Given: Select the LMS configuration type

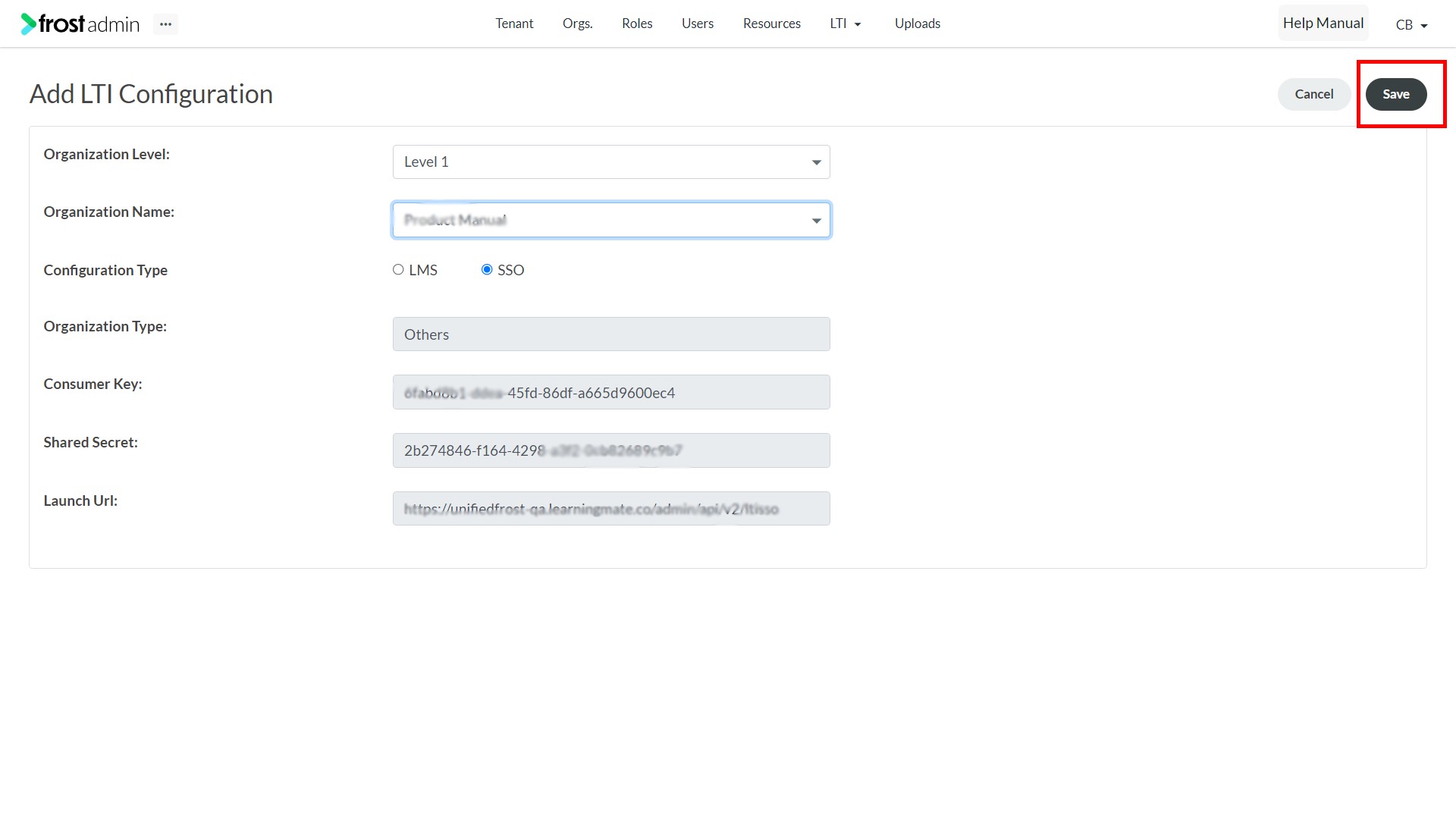Looking at the screenshot, I should pyautogui.click(x=398, y=270).
